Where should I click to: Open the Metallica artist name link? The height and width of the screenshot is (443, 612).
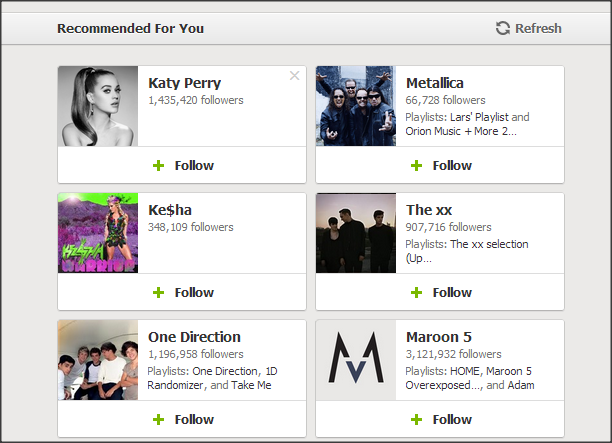[435, 83]
